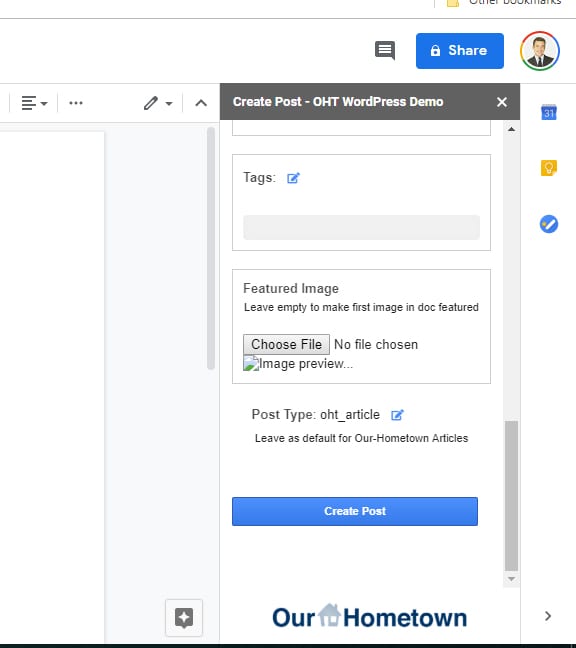Open the three-dot more toolbar options
This screenshot has height=648, width=576.
(x=76, y=103)
